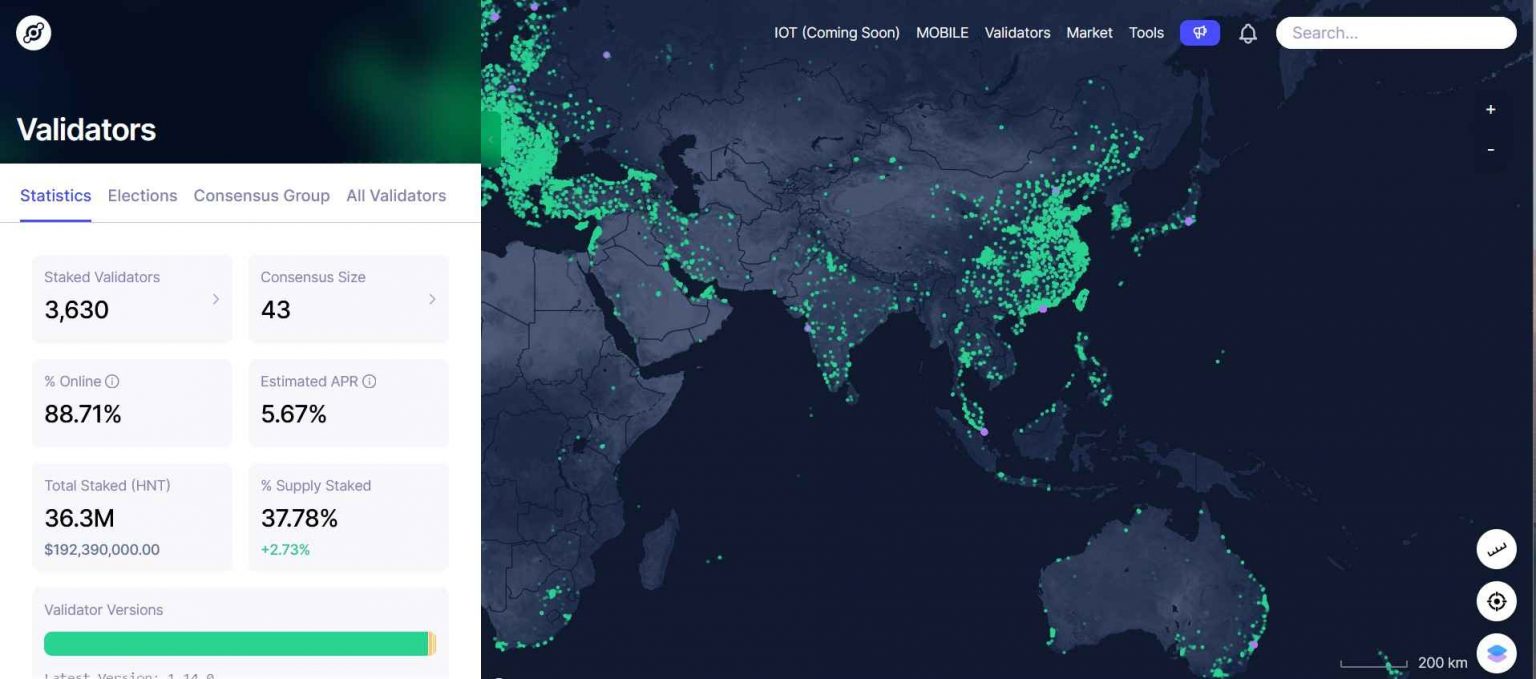Expand the Staked Validators card chevron

[x=215, y=299]
